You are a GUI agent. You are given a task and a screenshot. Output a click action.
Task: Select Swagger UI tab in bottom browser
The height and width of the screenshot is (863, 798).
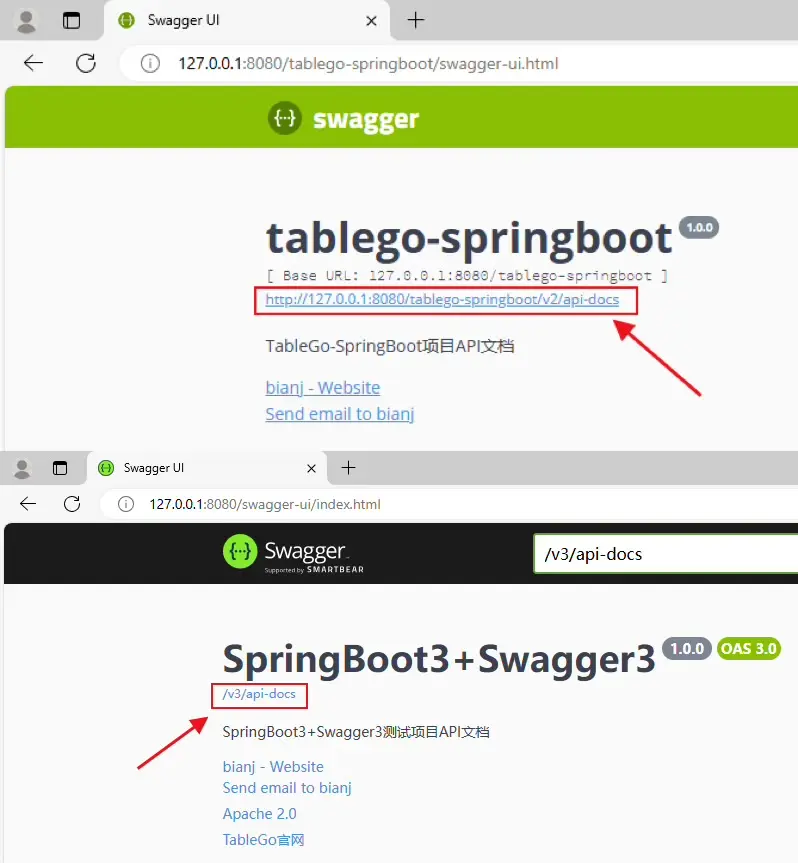point(207,468)
